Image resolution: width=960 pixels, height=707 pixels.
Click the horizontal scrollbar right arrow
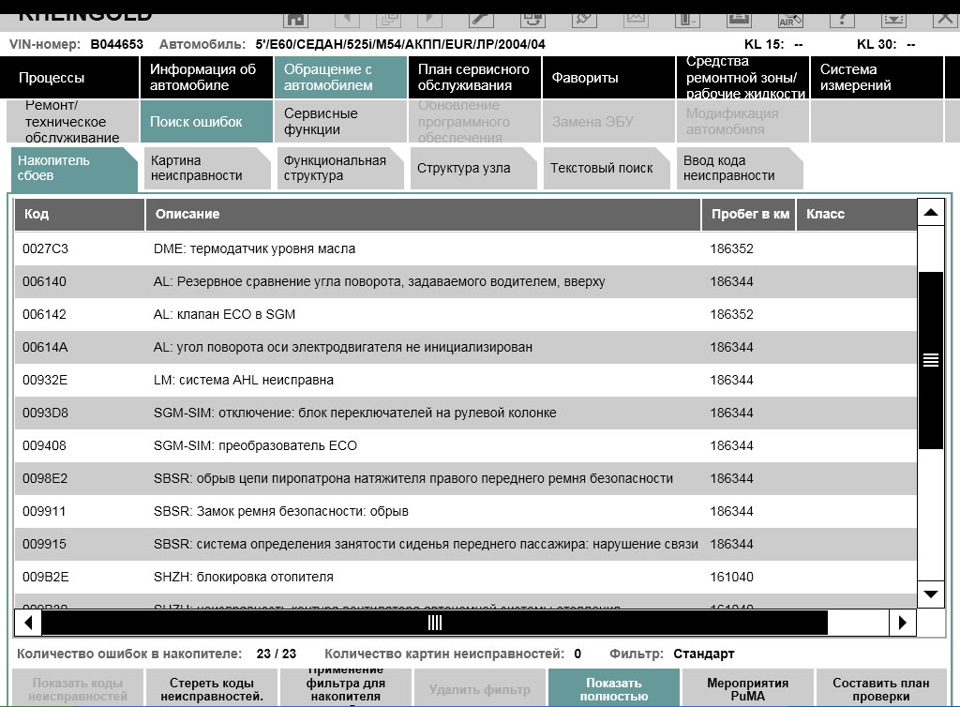(x=902, y=623)
